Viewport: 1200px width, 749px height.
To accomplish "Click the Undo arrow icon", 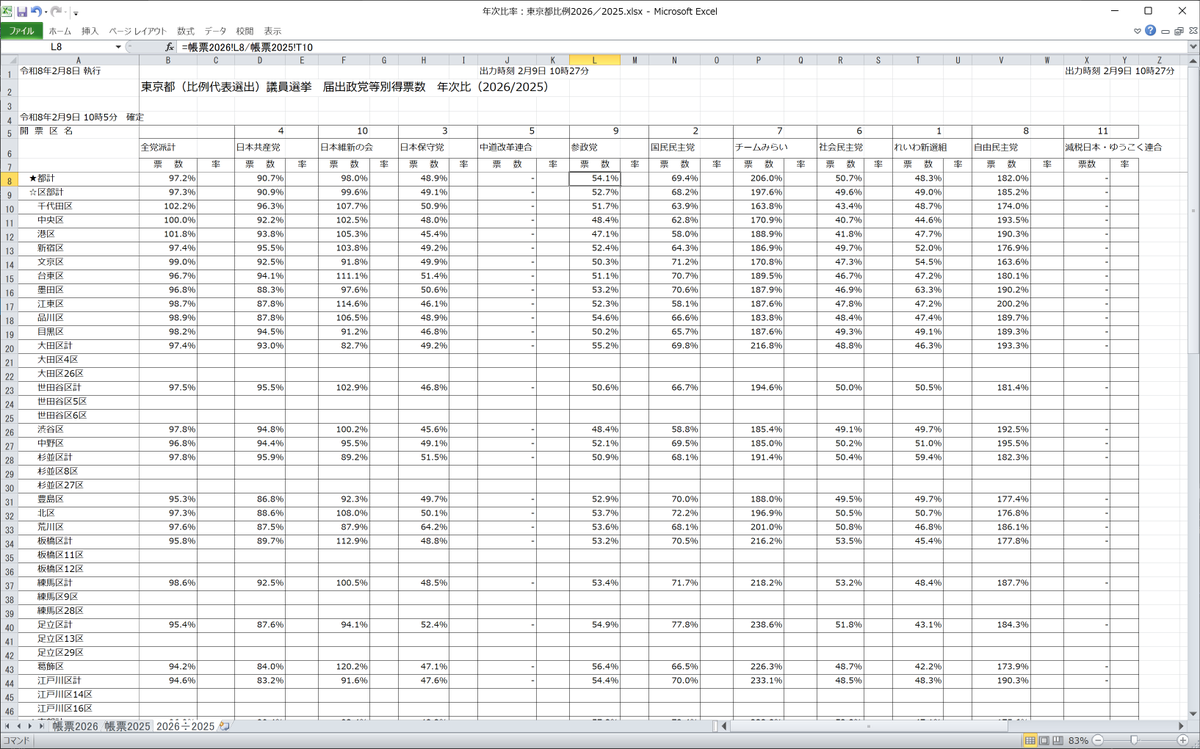I will pos(37,11).
